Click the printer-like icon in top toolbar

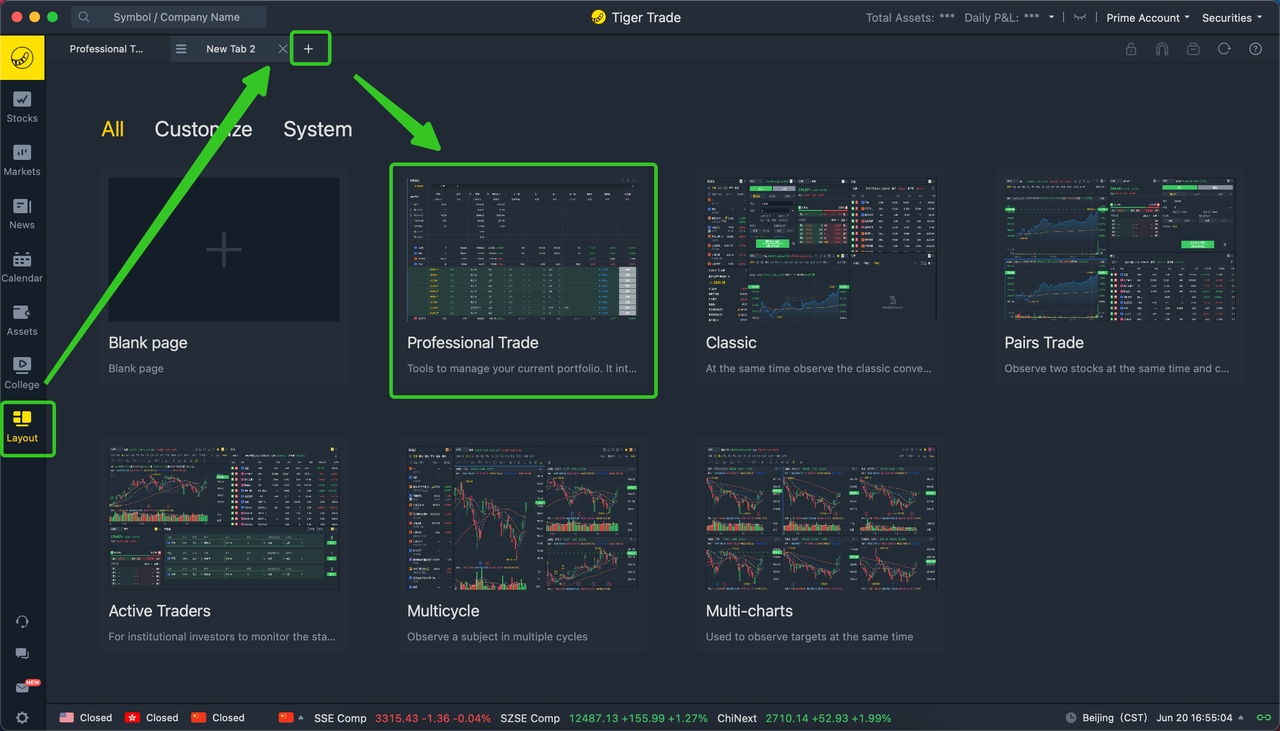pyautogui.click(x=1193, y=49)
